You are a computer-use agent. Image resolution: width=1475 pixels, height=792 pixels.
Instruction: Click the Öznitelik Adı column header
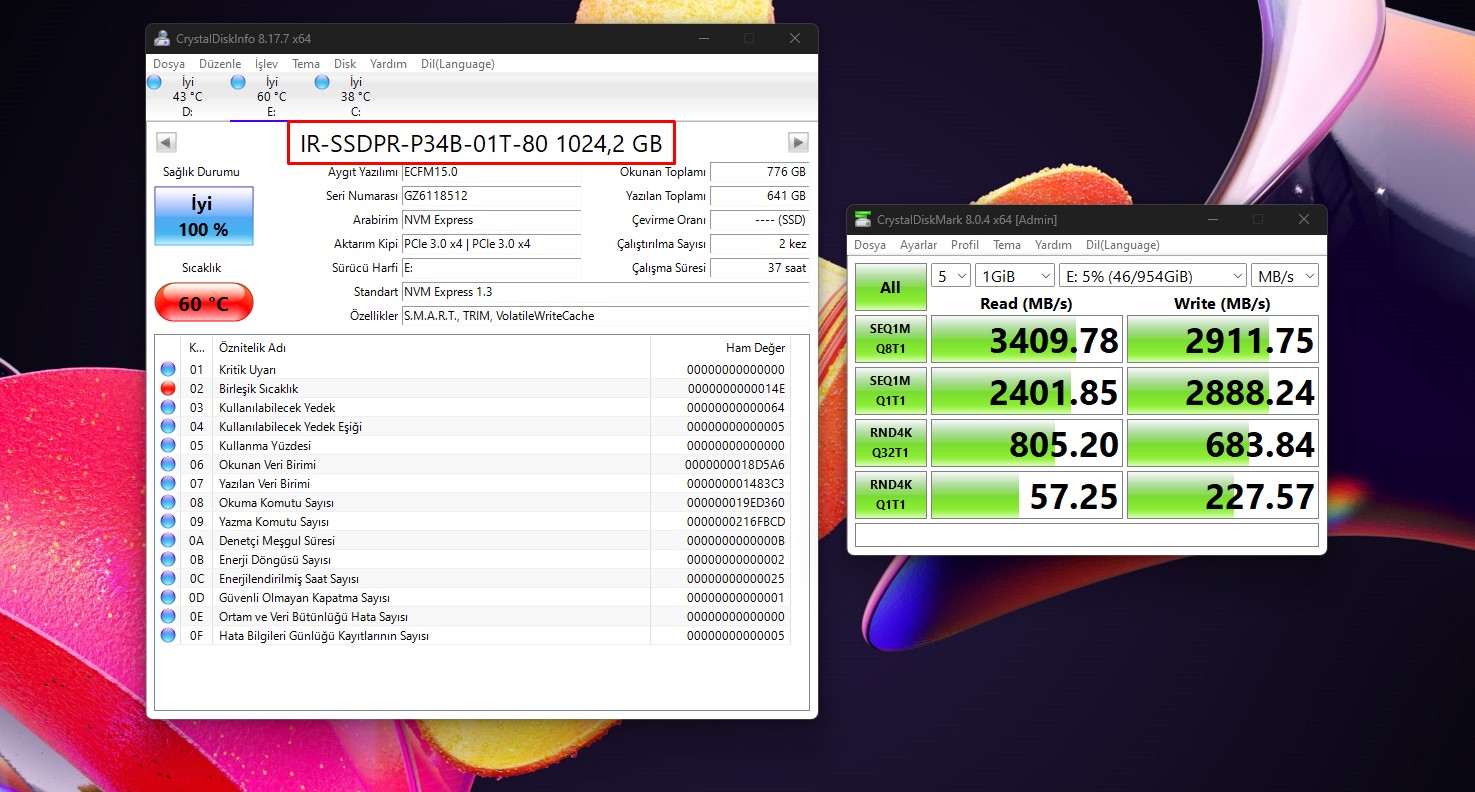(x=431, y=348)
